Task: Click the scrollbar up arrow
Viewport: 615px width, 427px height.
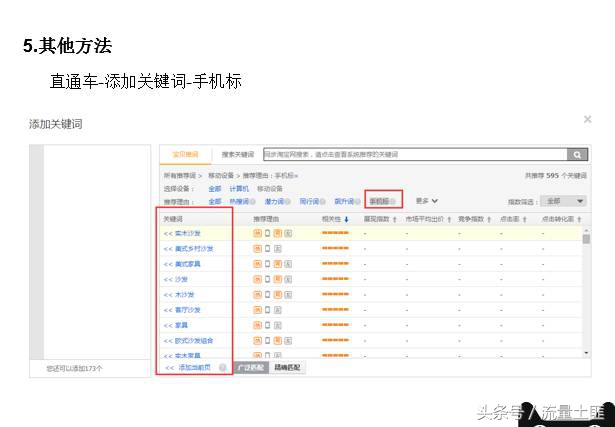Action: point(586,230)
